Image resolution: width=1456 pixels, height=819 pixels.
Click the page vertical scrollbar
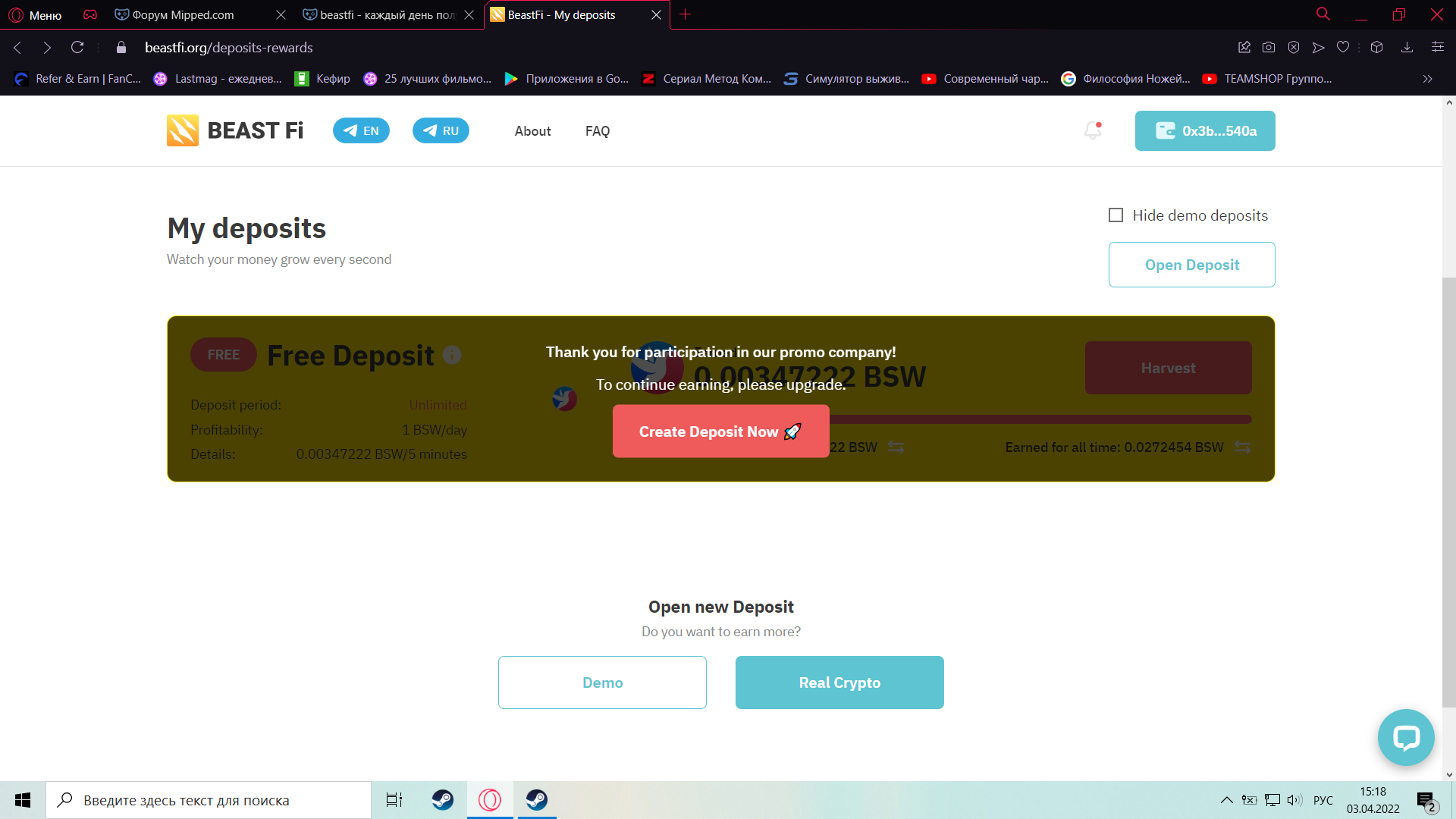tap(1449, 493)
